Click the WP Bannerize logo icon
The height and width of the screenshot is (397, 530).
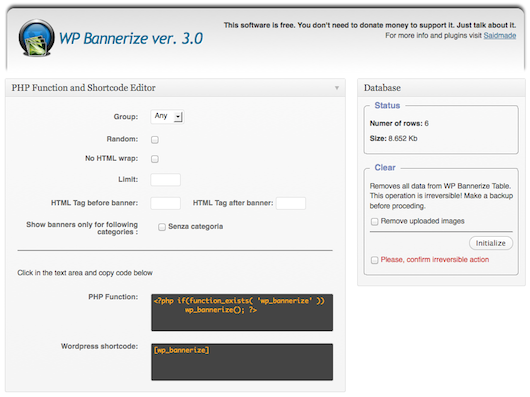[x=37, y=38]
